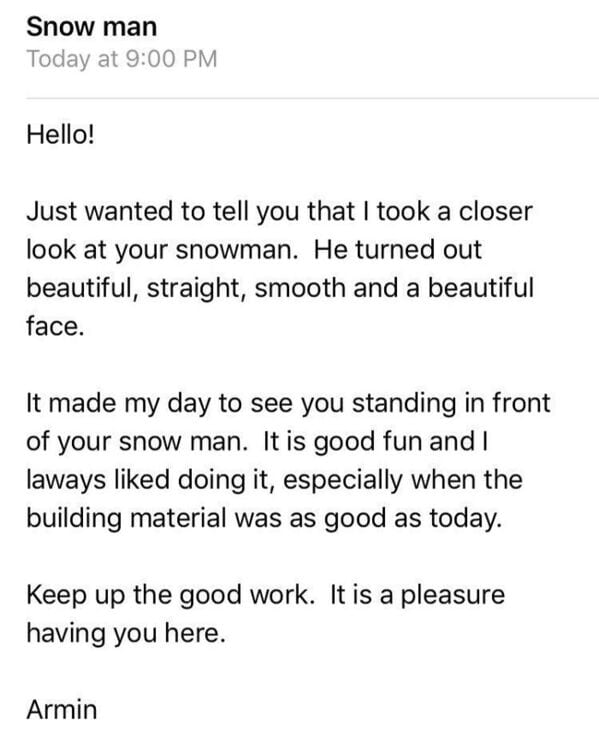Viewport: 599px width, 743px height.
Task: Click the phrase "It is a pleasure"
Action: pos(417,595)
